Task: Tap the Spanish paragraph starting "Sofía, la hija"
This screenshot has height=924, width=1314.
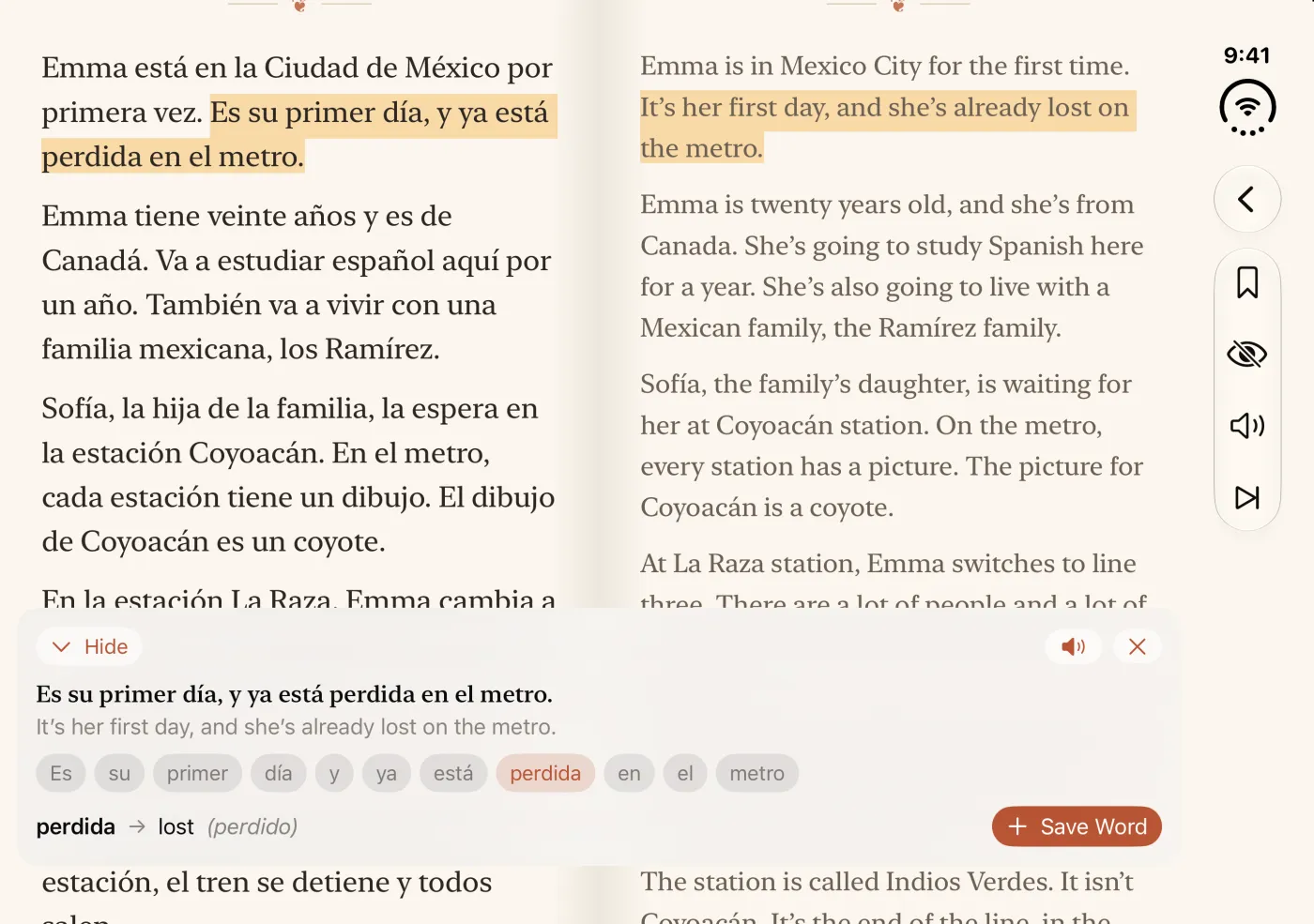Action: (298, 475)
